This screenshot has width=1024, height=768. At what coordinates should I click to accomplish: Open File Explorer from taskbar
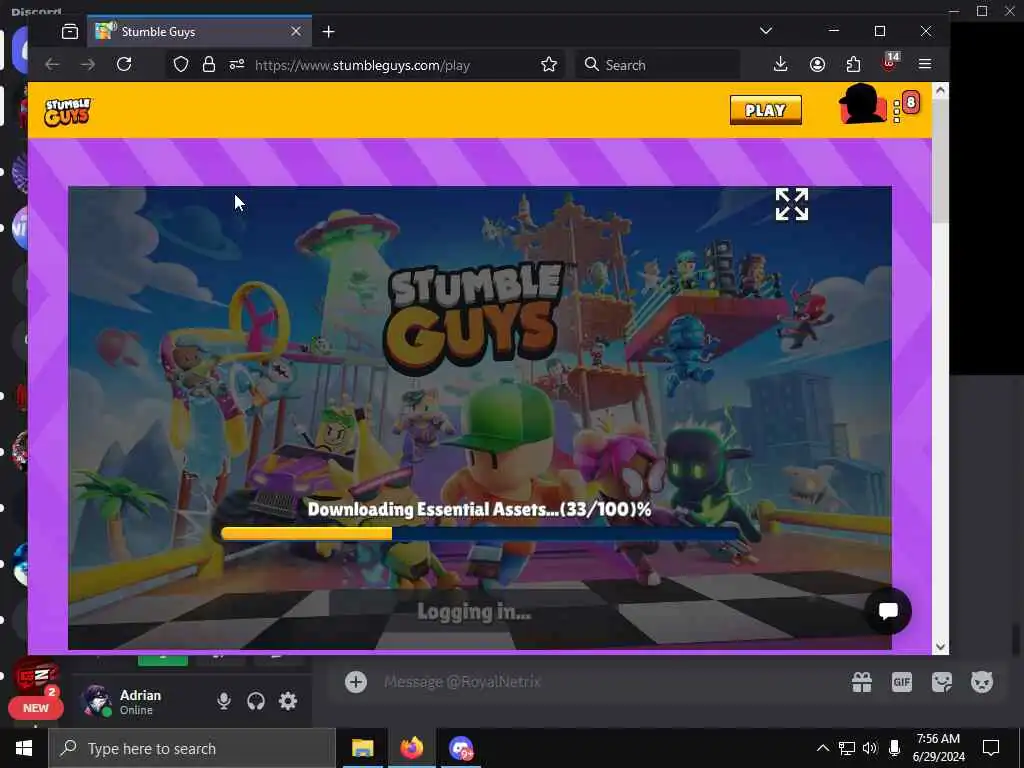362,748
